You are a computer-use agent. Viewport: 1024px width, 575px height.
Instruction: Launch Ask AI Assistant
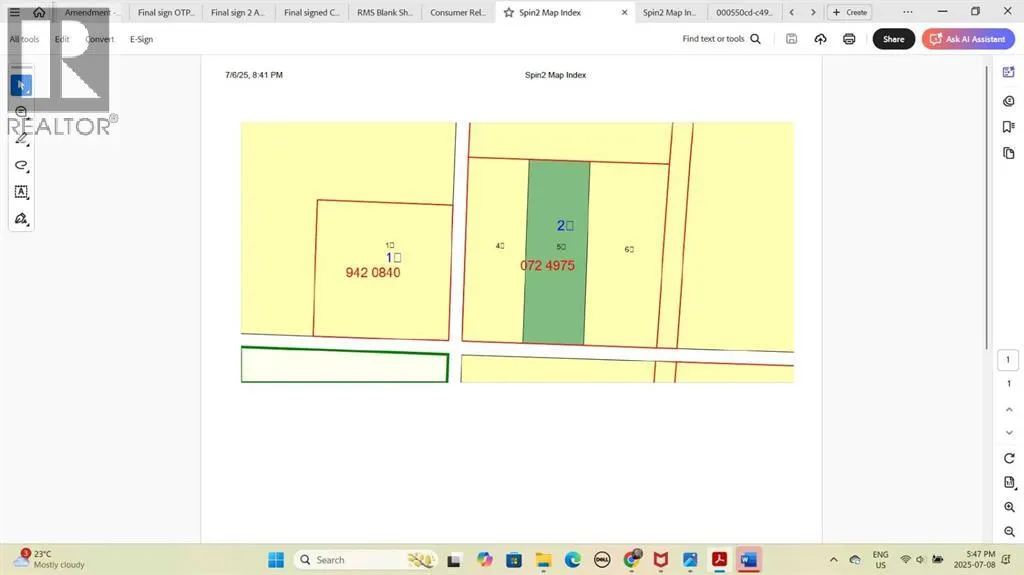click(x=968, y=39)
